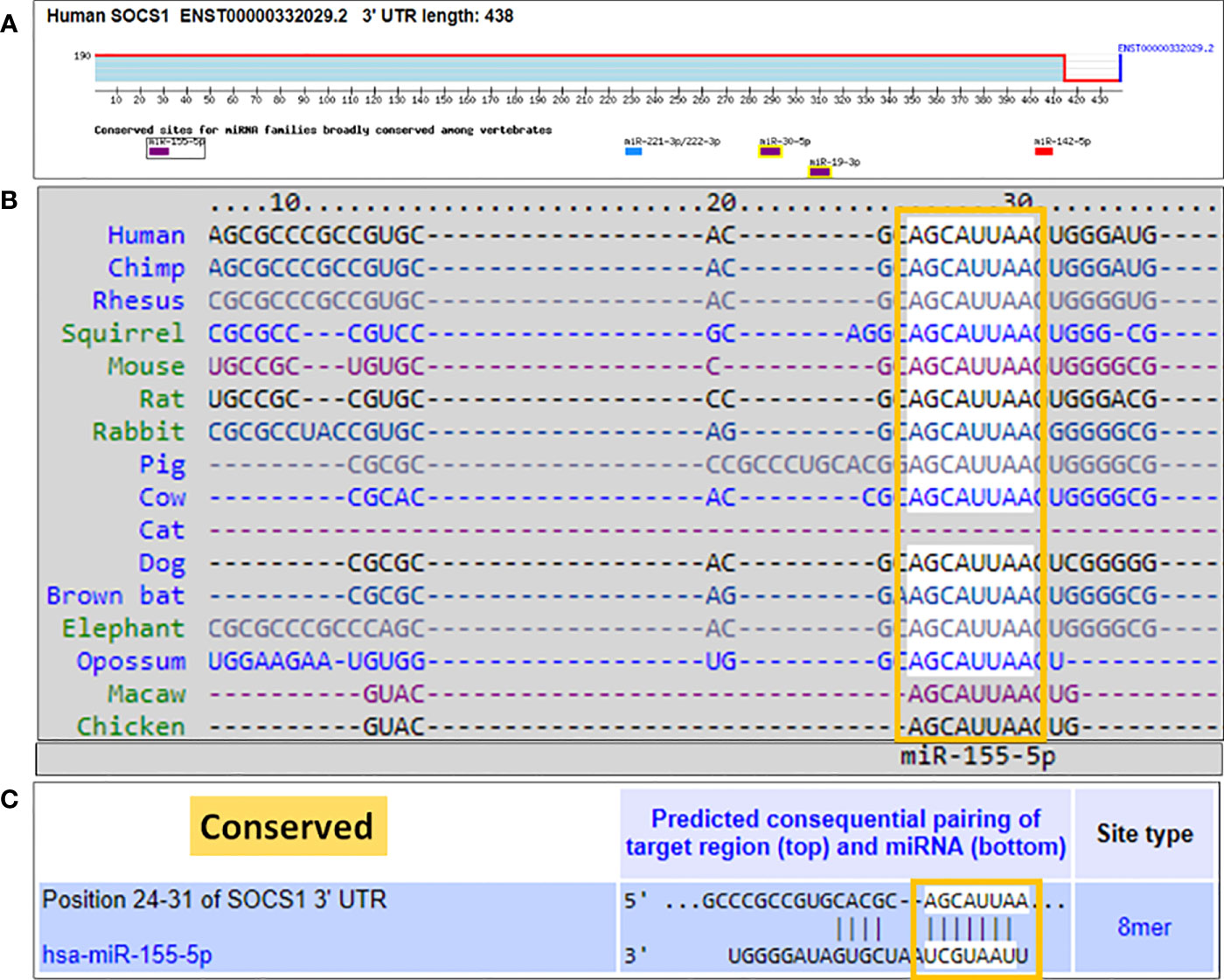Click the Elephant species label
Viewport: 1224px width, 980px height.
pos(123,629)
